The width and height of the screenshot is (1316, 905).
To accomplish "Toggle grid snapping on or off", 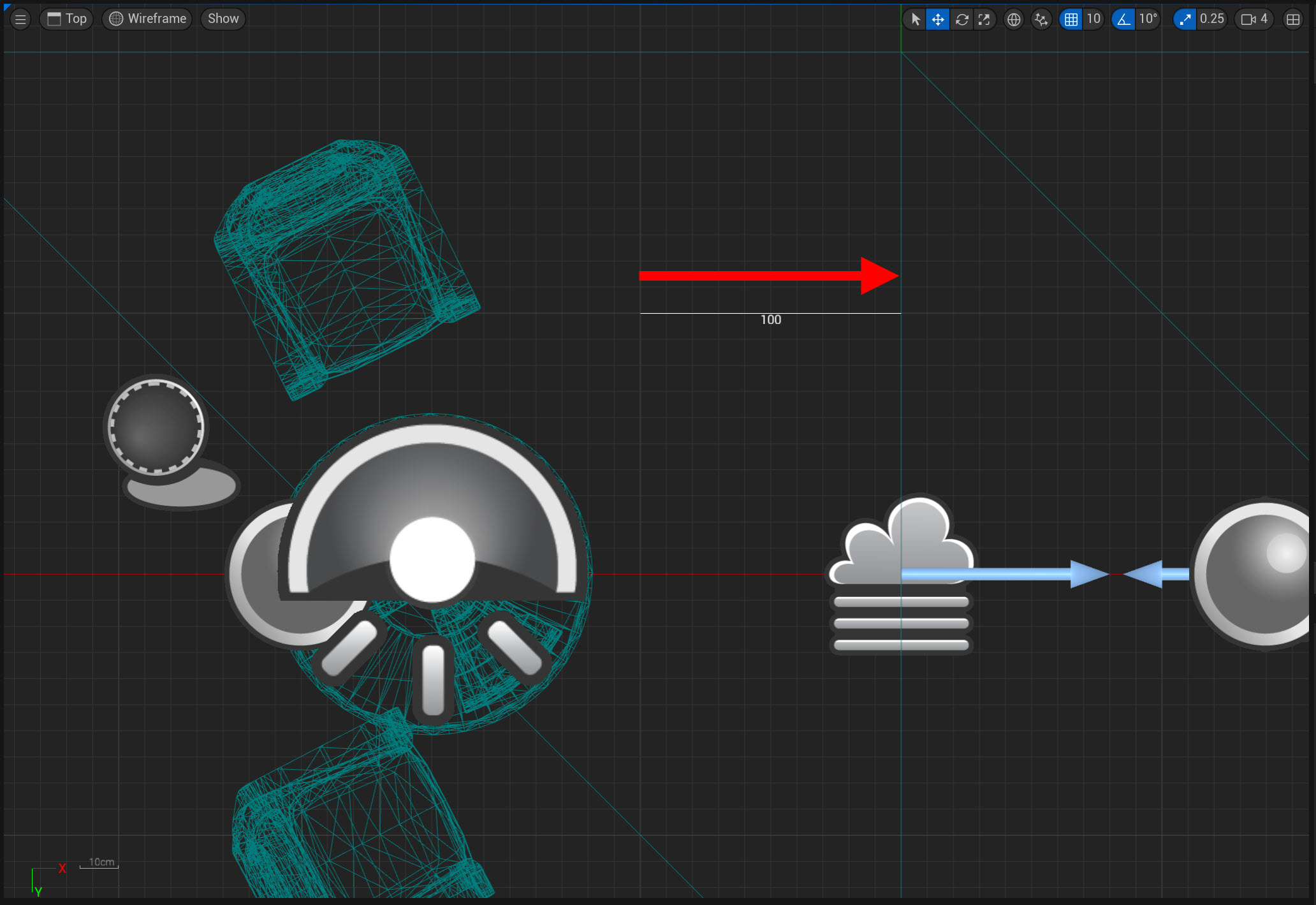I will point(1071,19).
